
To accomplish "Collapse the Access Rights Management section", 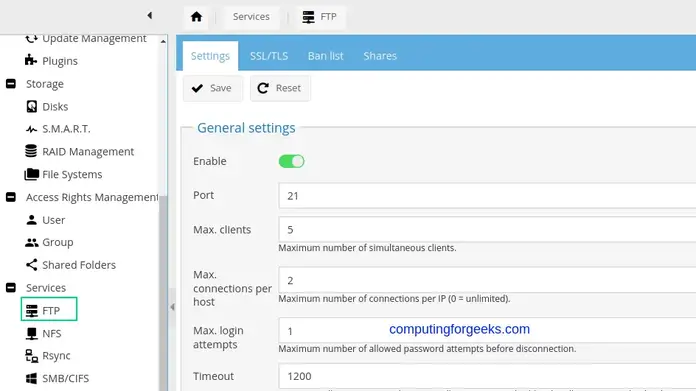I will pos(11,197).
